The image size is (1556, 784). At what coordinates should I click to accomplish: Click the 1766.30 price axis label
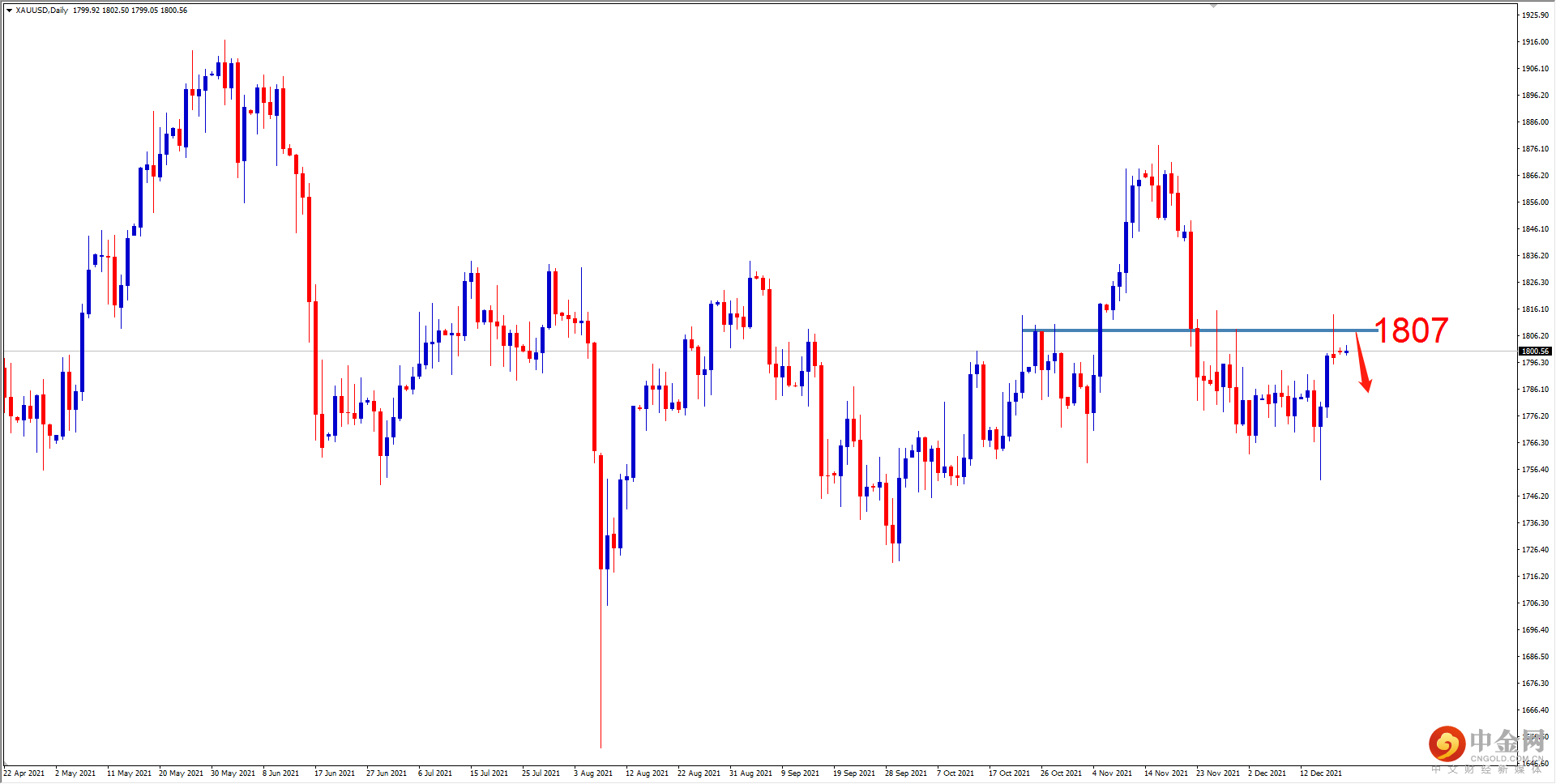(1535, 443)
